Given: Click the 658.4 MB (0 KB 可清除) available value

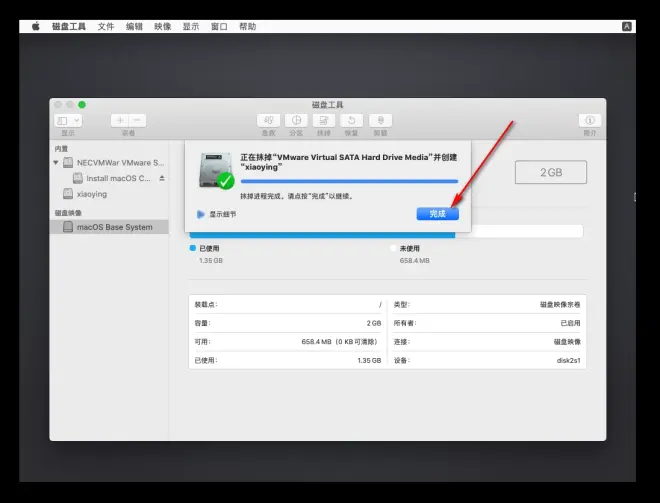Looking at the screenshot, I should 340,341.
